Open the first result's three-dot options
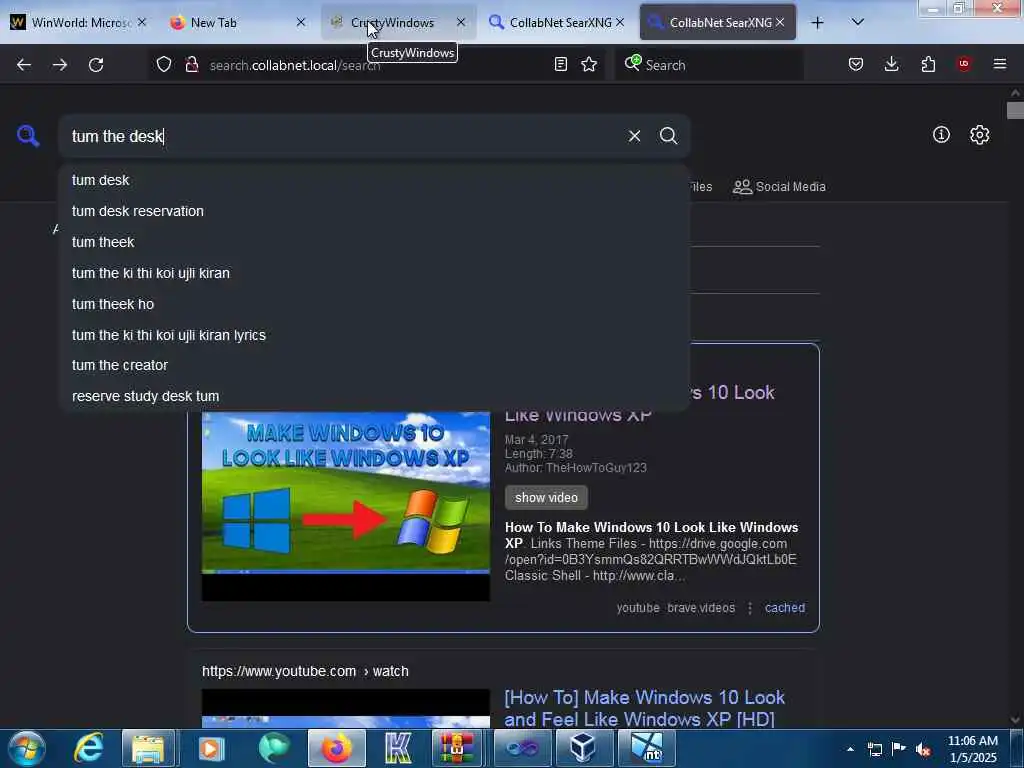Image resolution: width=1024 pixels, height=768 pixels. pos(750,608)
